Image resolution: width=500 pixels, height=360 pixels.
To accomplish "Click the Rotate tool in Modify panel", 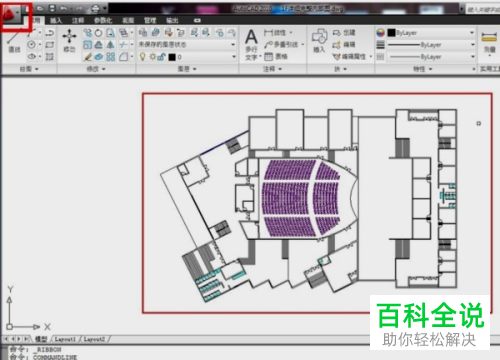I will tap(99, 33).
